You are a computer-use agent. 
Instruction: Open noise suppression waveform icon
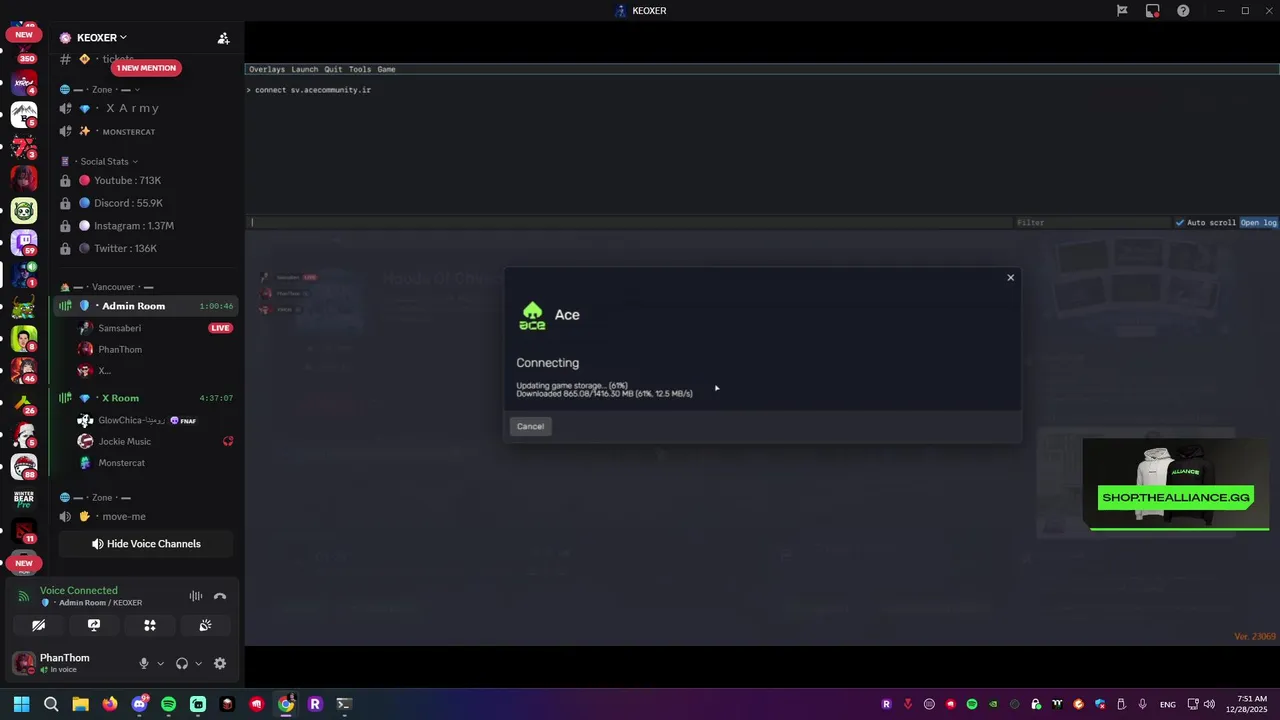click(196, 596)
